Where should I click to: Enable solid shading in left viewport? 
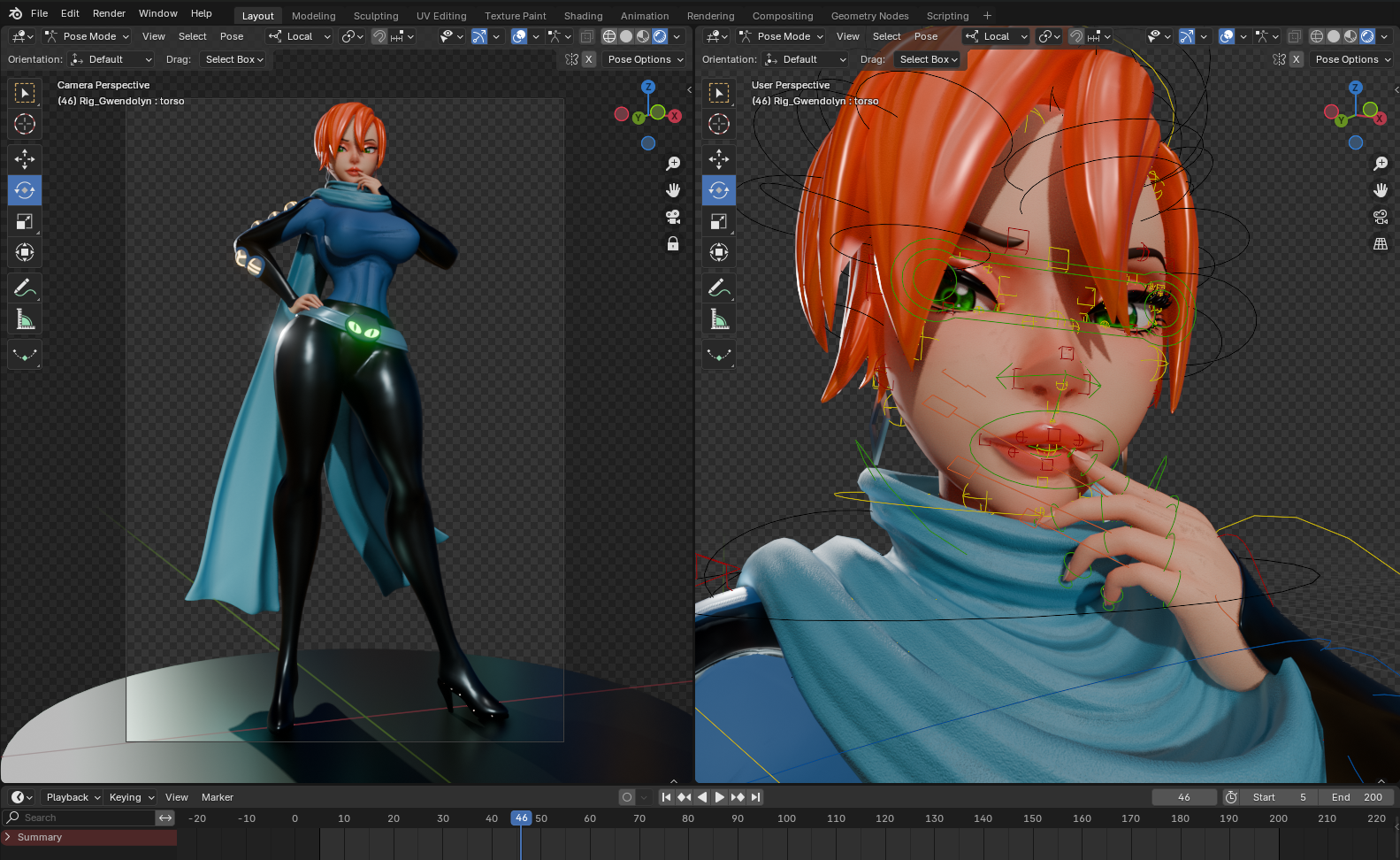tap(626, 36)
